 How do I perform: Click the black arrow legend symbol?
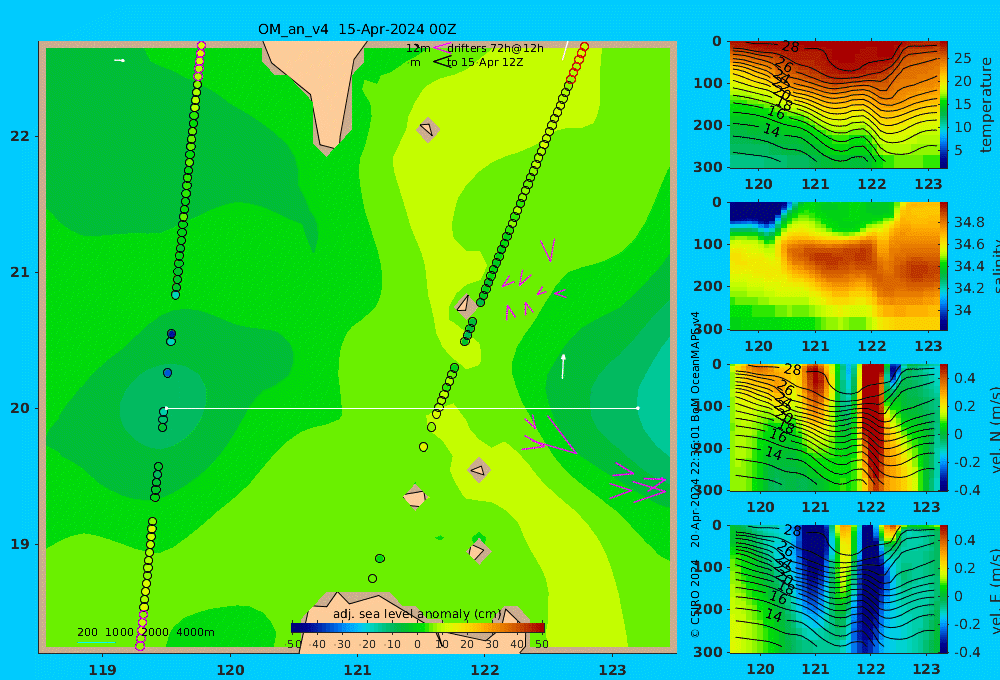442,62
